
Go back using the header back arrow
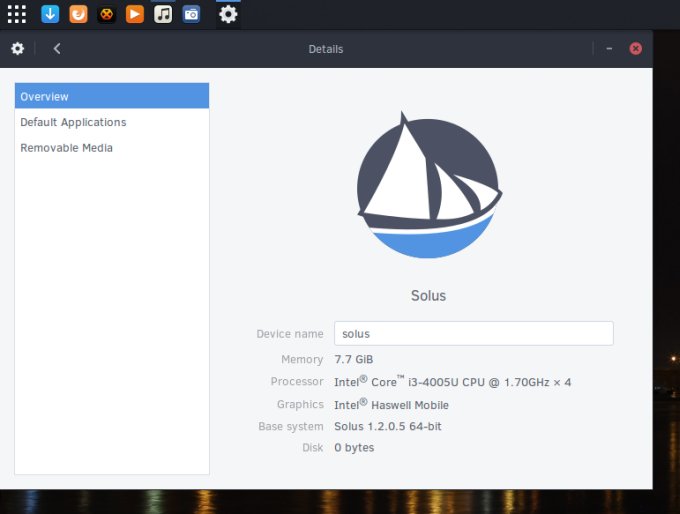pos(57,49)
